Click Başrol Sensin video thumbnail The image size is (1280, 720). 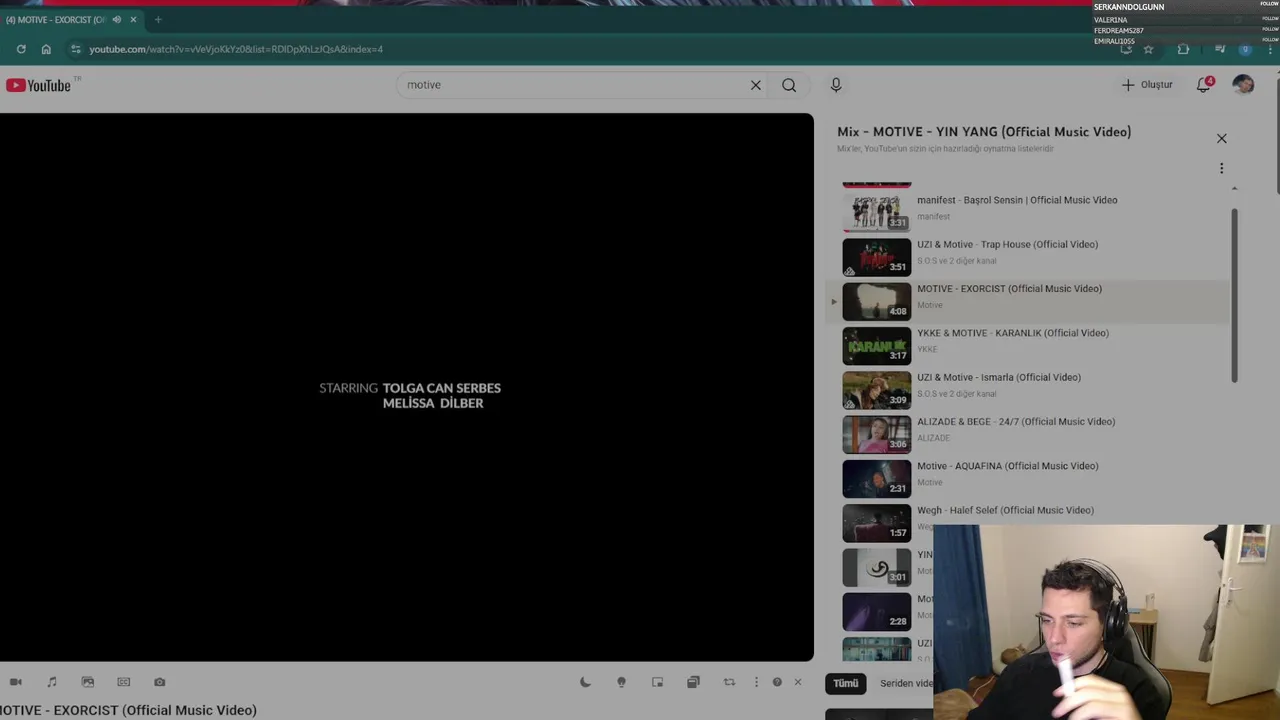click(x=877, y=212)
